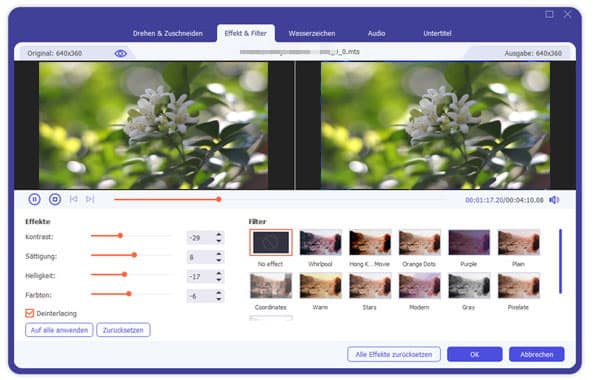
Task: Click Alle Effekte zurücksetzen
Action: (394, 354)
